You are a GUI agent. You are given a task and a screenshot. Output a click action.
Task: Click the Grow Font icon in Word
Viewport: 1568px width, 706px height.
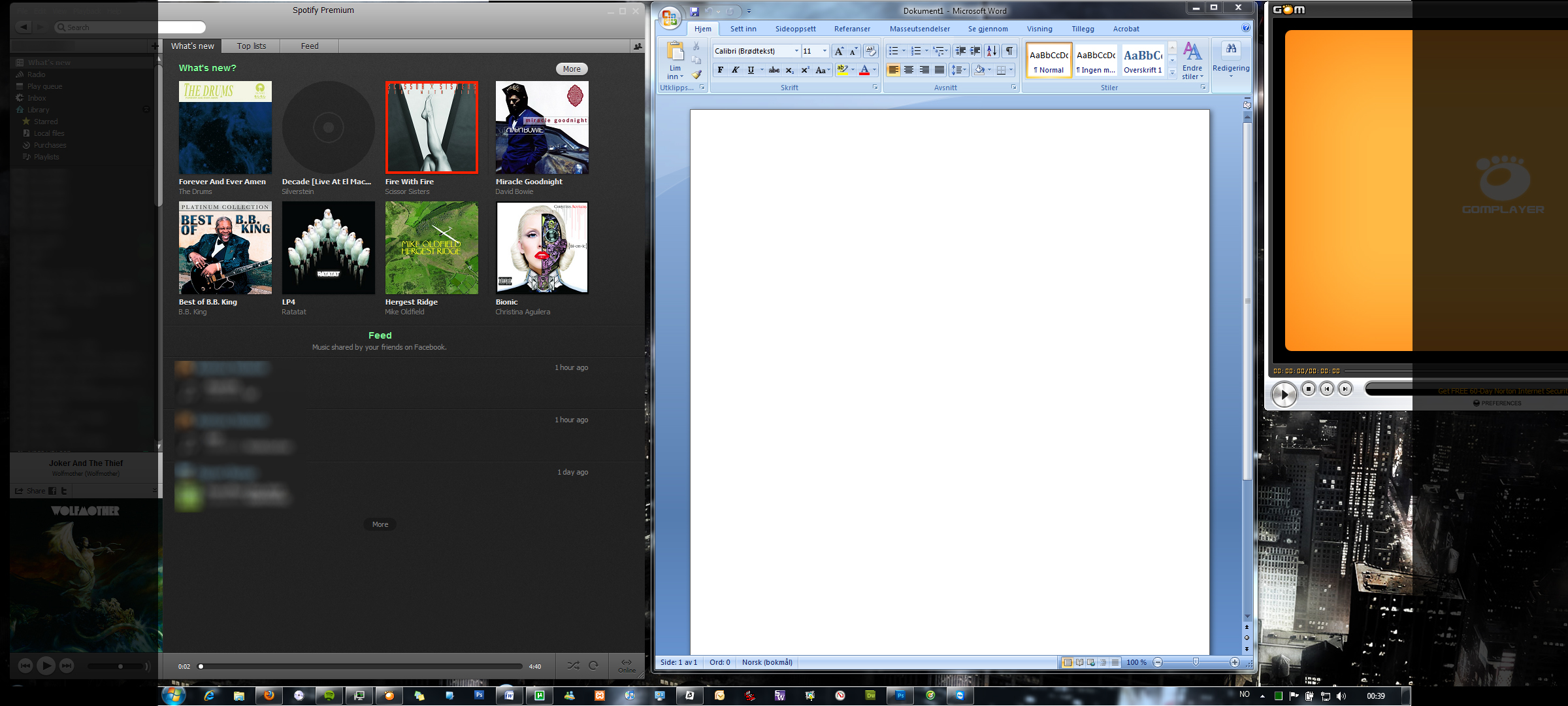[839, 51]
